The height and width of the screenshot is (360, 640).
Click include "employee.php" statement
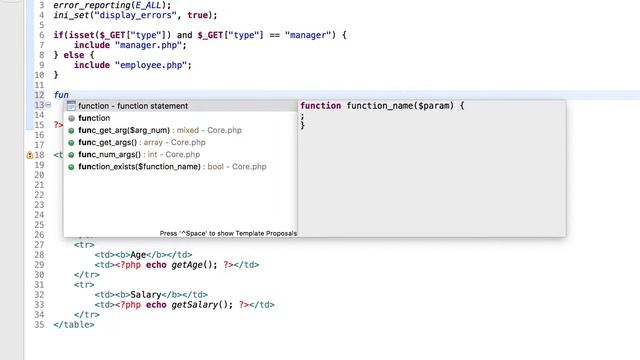[x=133, y=65]
